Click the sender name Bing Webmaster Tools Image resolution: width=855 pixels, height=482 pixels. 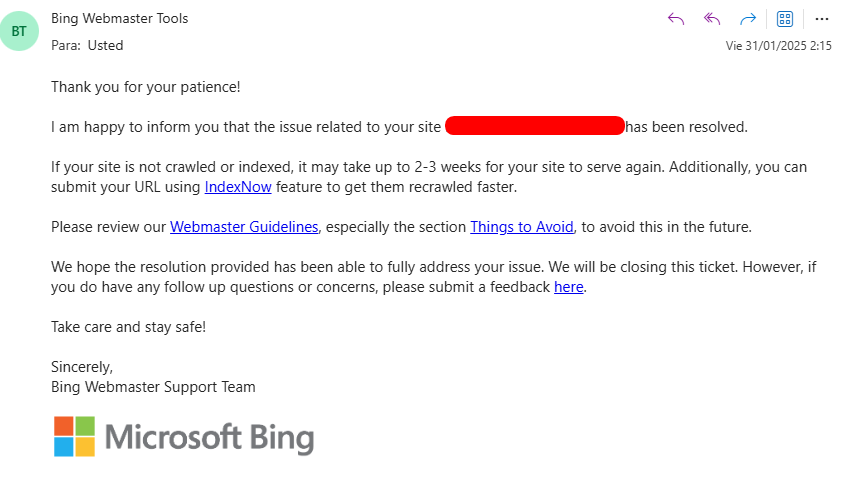click(119, 18)
